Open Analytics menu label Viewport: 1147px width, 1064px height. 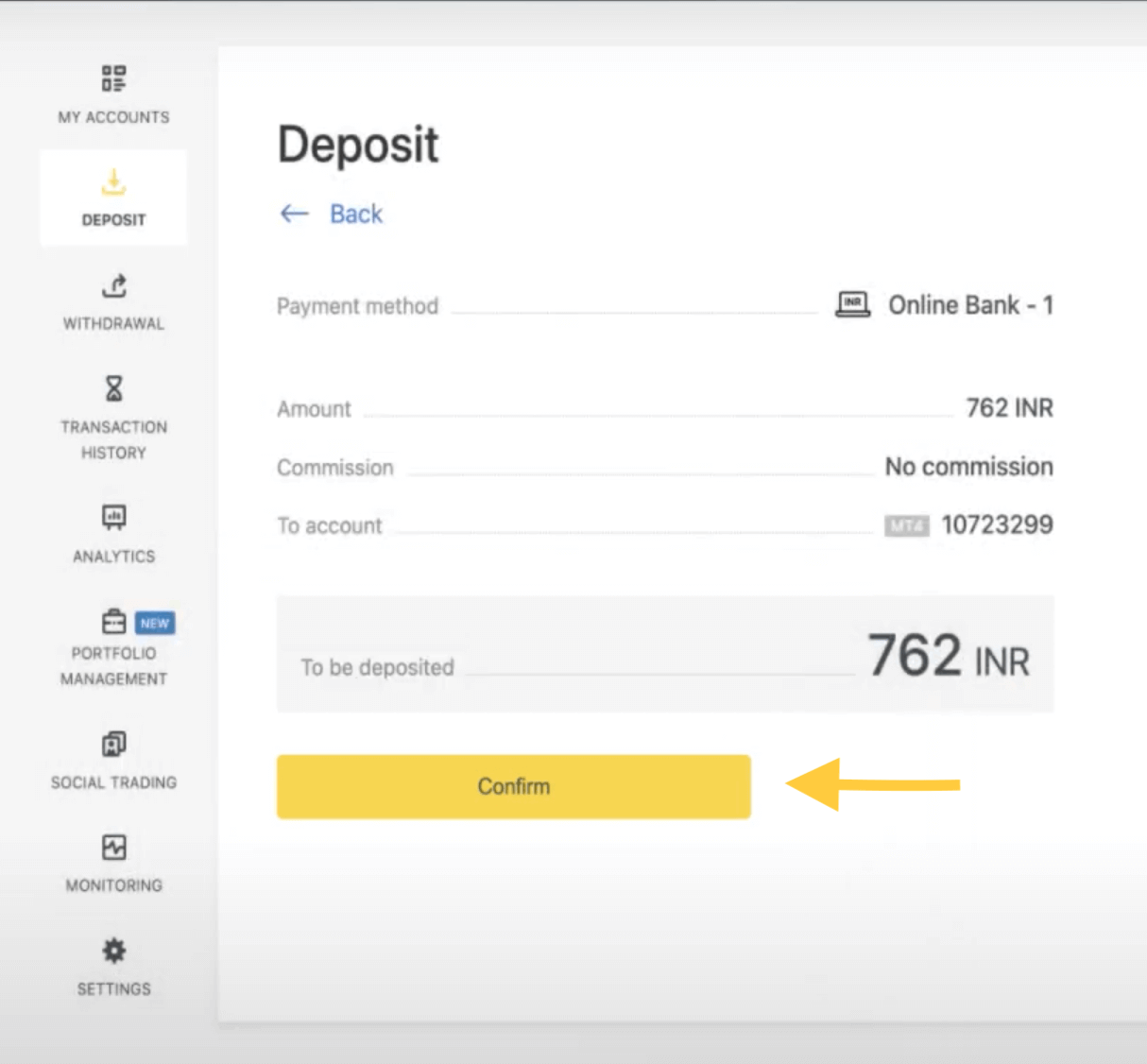[x=113, y=557]
